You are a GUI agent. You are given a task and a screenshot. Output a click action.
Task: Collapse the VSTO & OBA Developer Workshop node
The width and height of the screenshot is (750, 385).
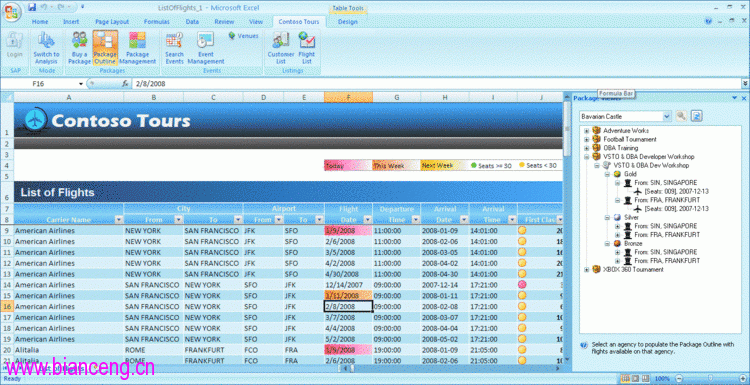point(586,156)
